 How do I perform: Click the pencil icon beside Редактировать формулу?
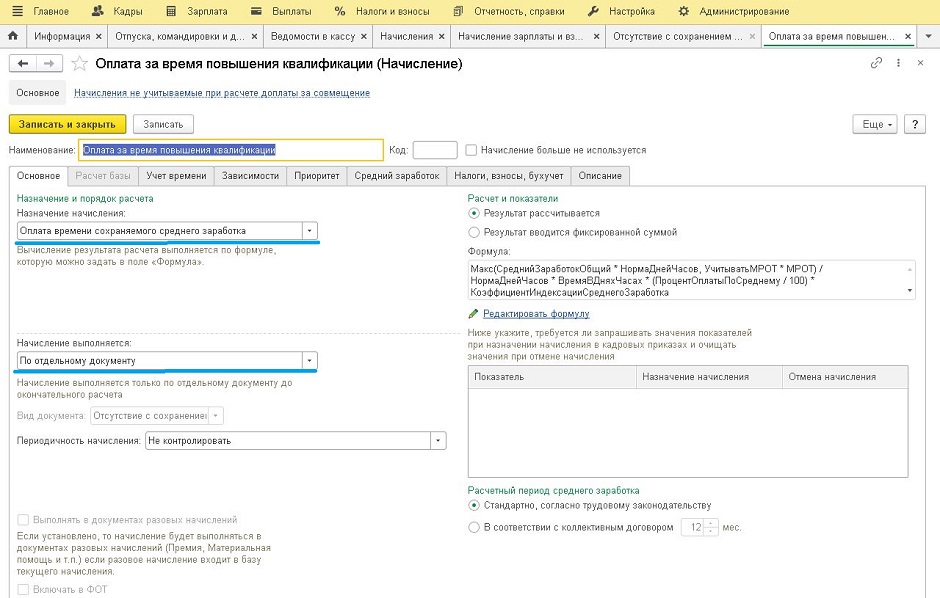tap(473, 313)
